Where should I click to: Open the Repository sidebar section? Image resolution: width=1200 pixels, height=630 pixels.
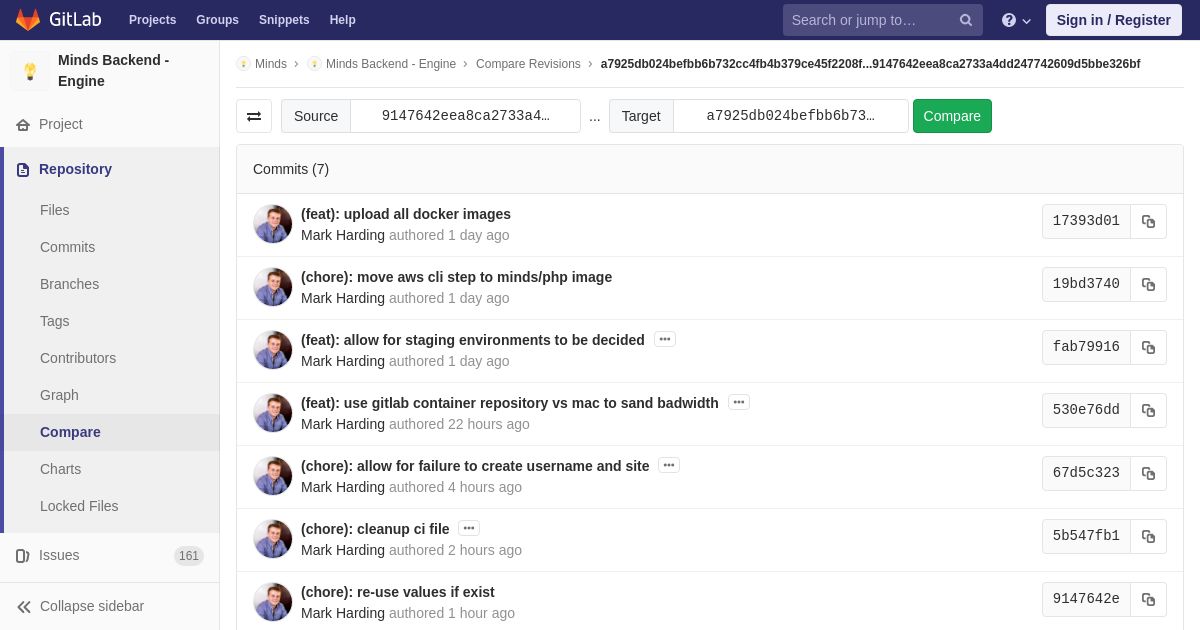(110, 170)
